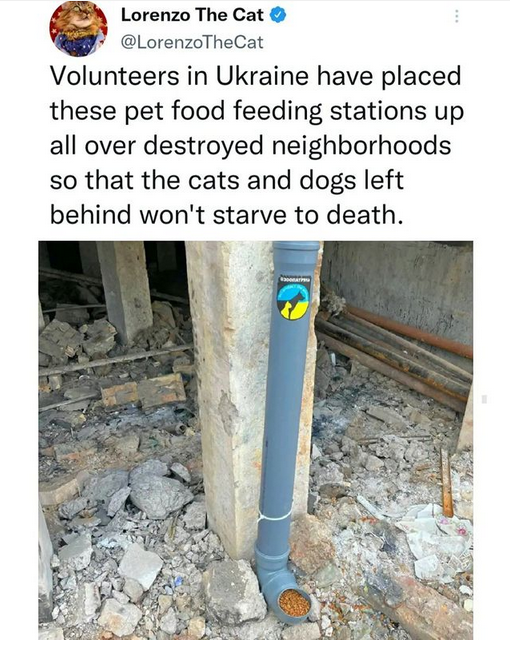
Task: Open the attached feeding station photo
Action: [x=255, y=440]
